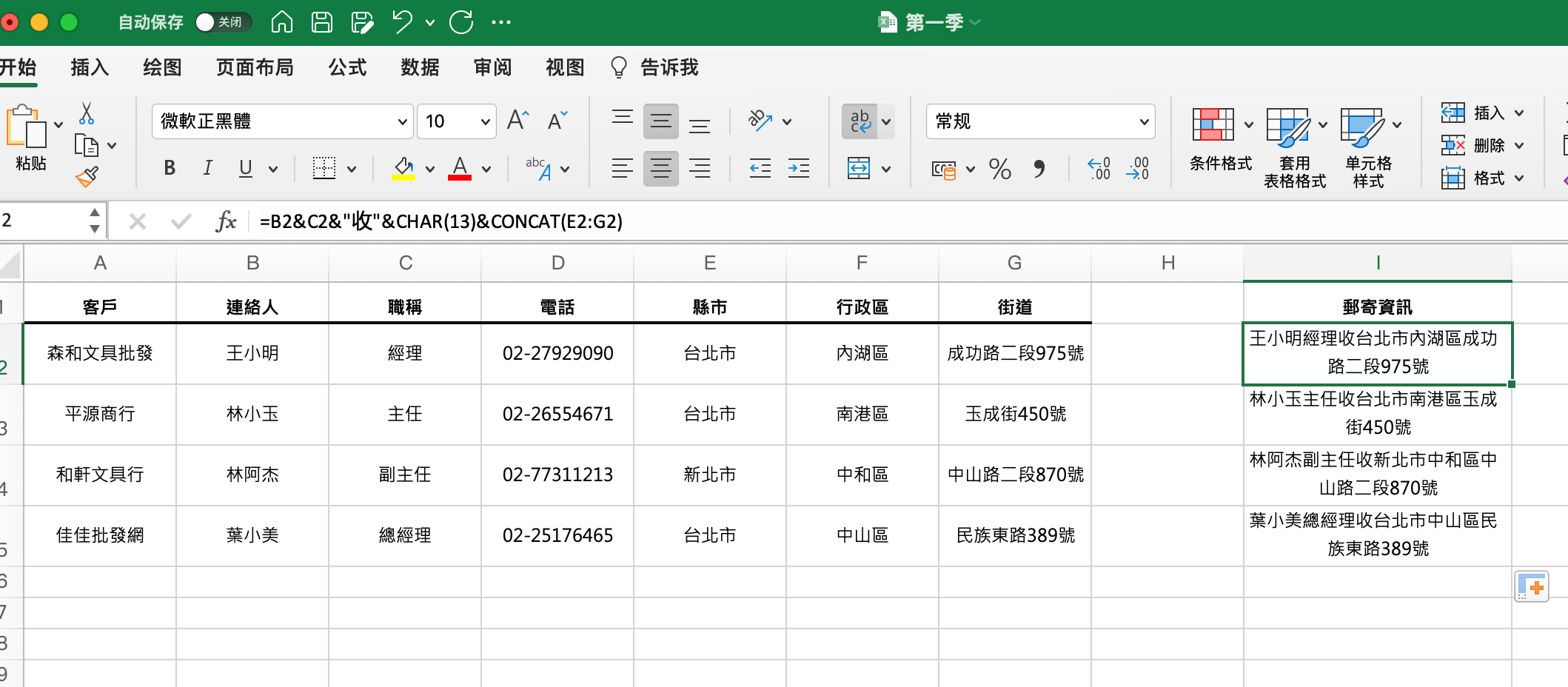Click the Auto Fill Options icon
1568x687 pixels.
point(1531,587)
